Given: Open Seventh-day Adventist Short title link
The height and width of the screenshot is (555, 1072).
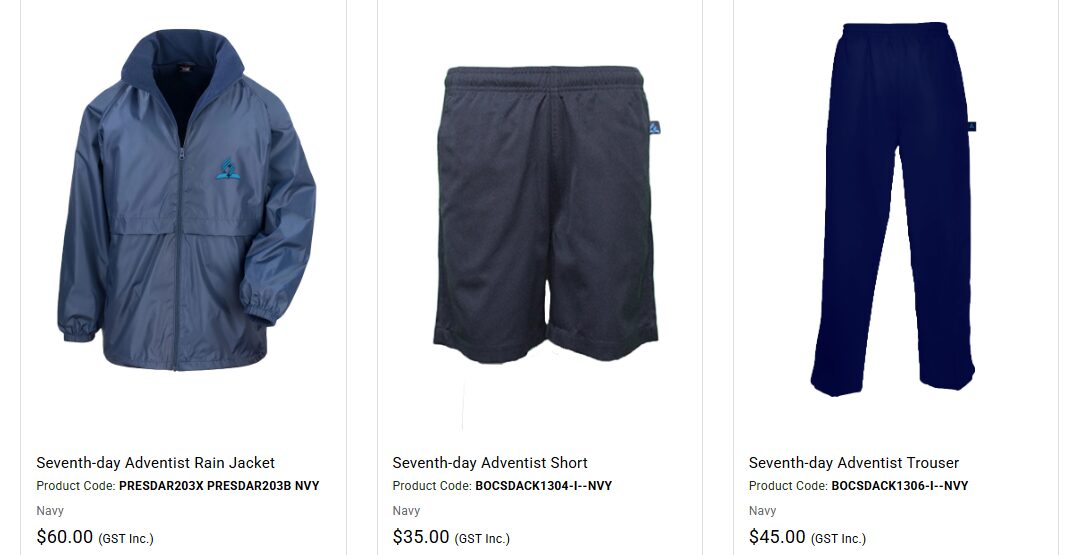Looking at the screenshot, I should click(490, 463).
